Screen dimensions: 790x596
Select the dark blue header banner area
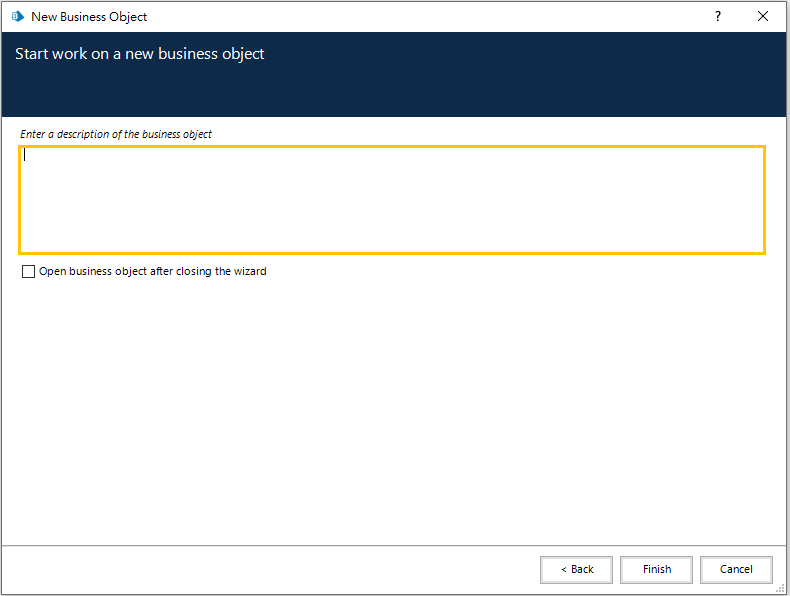(x=393, y=75)
